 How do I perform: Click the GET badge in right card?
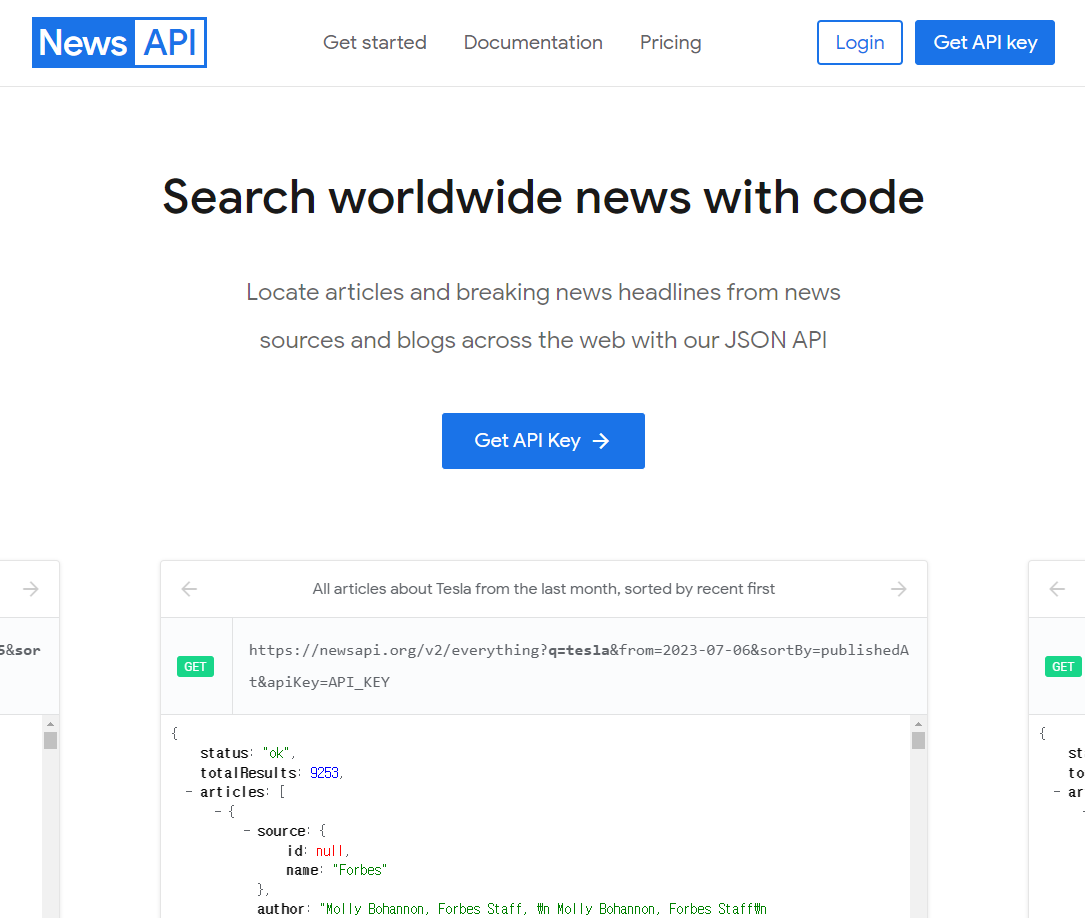(x=1063, y=666)
